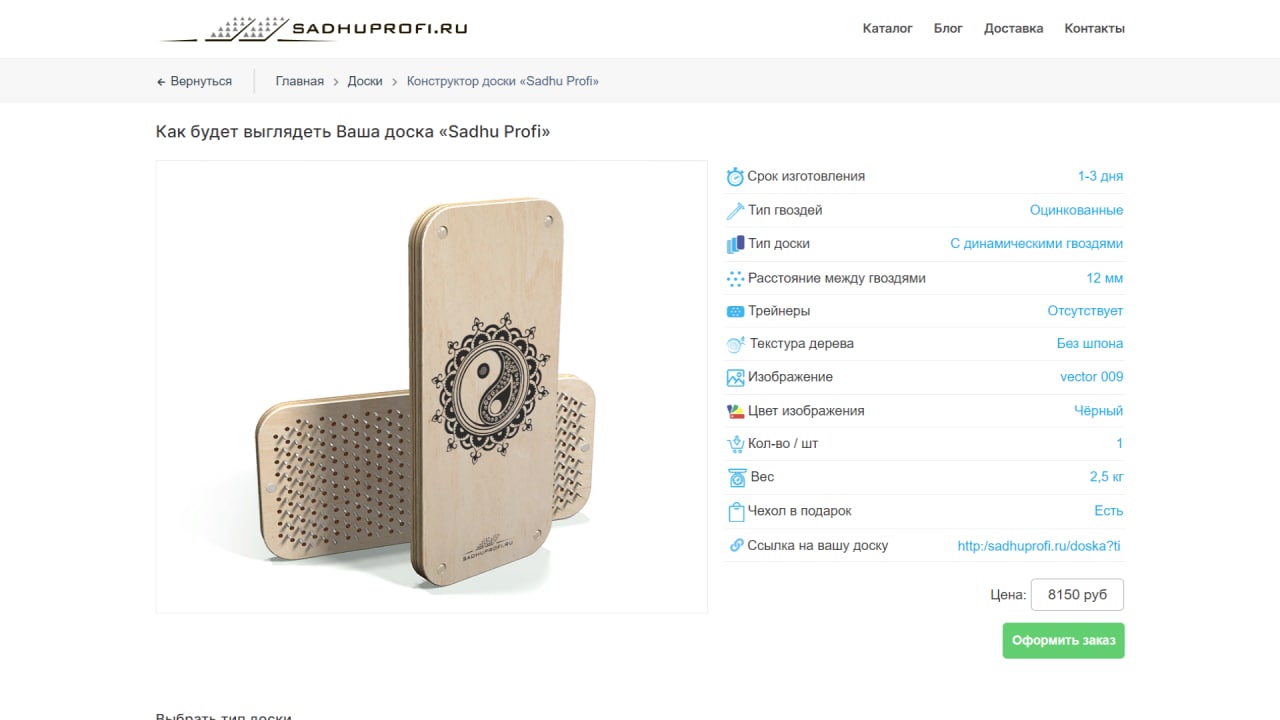Screen dimensions: 1280x720
Task: Open the sadhuprofi.ru/doska board link
Action: [x=1039, y=546]
